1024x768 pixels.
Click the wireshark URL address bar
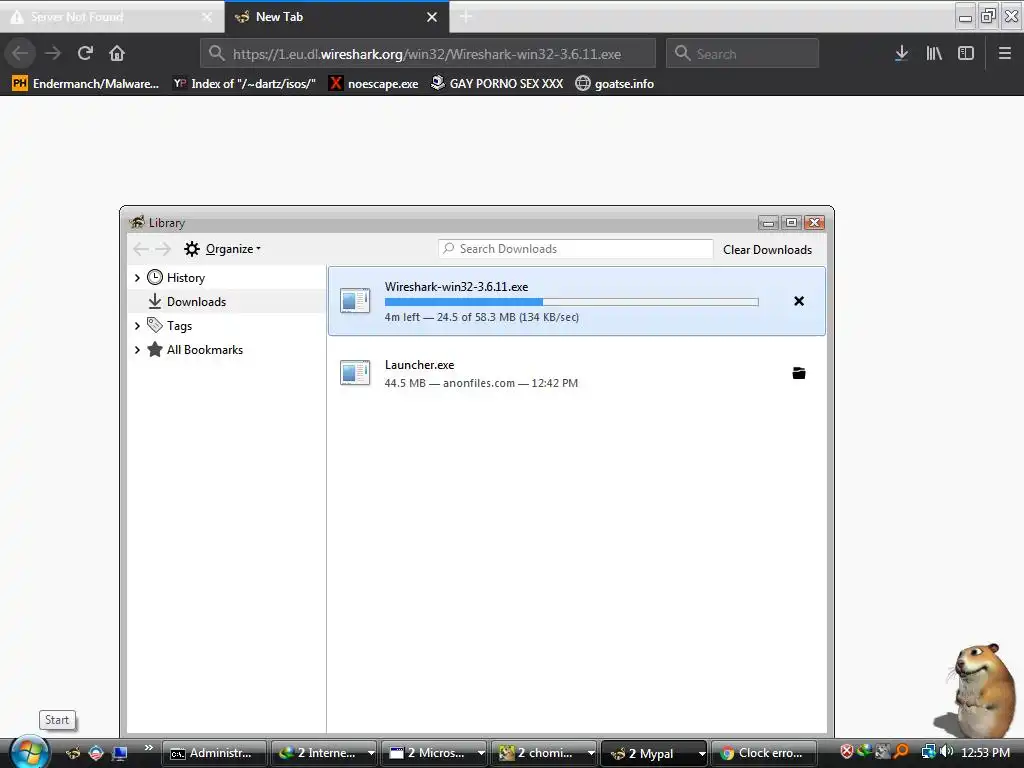pyautogui.click(x=428, y=54)
